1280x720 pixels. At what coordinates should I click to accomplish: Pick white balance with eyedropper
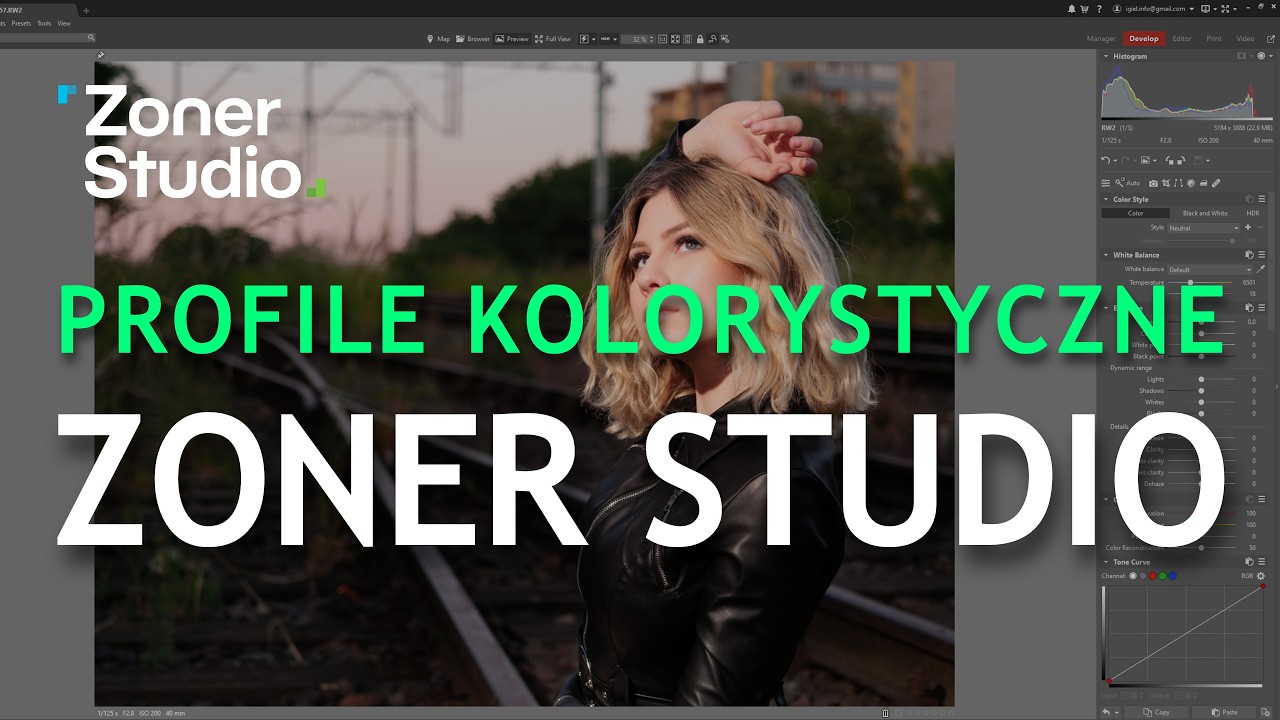(x=1261, y=269)
